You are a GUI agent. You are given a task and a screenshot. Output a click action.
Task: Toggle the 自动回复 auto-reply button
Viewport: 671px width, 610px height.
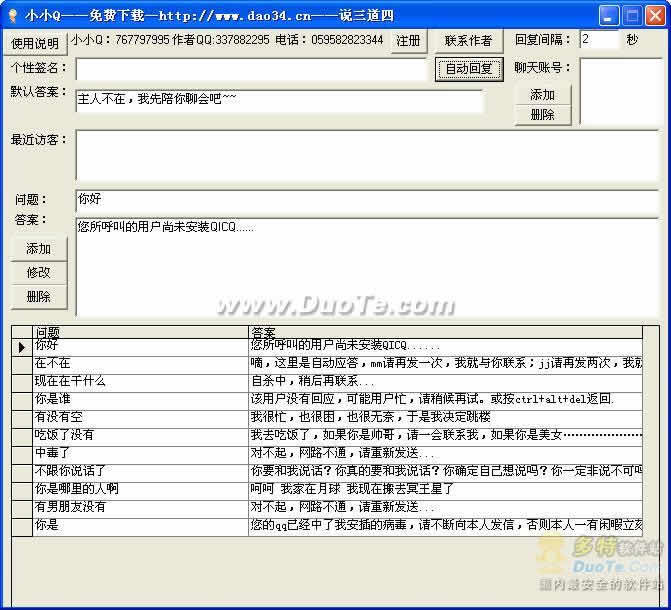(468, 69)
